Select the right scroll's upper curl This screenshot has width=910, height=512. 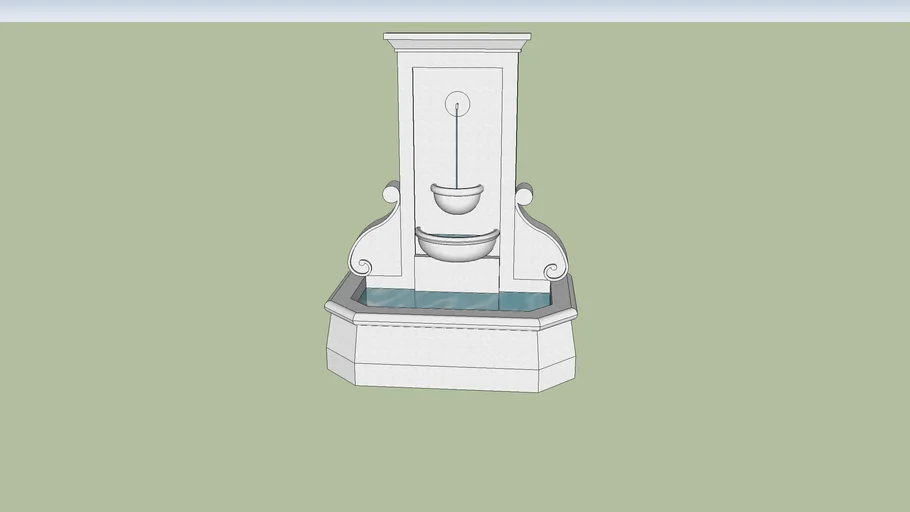click(524, 193)
